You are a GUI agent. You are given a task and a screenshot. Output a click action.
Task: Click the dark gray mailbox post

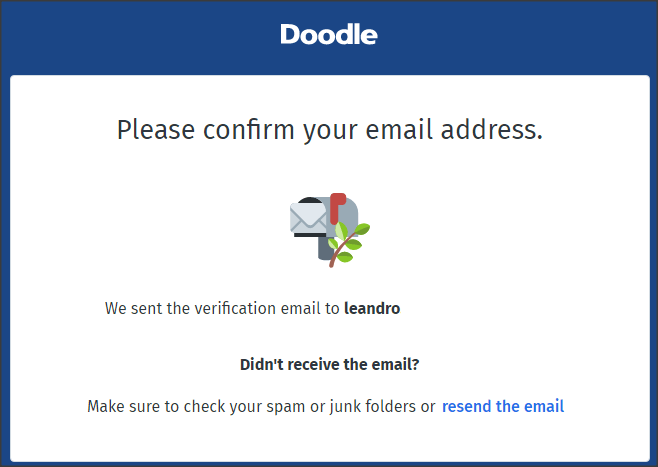pyautogui.click(x=326, y=248)
